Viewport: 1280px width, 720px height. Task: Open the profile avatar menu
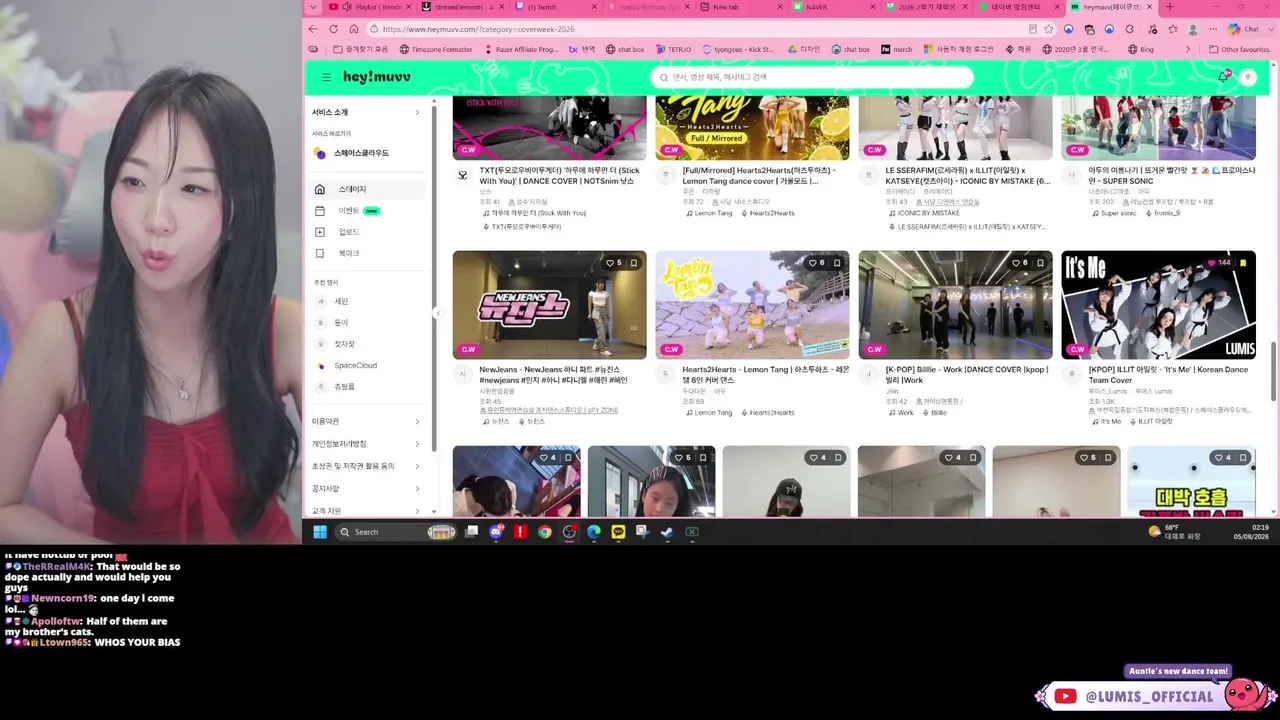[1247, 77]
